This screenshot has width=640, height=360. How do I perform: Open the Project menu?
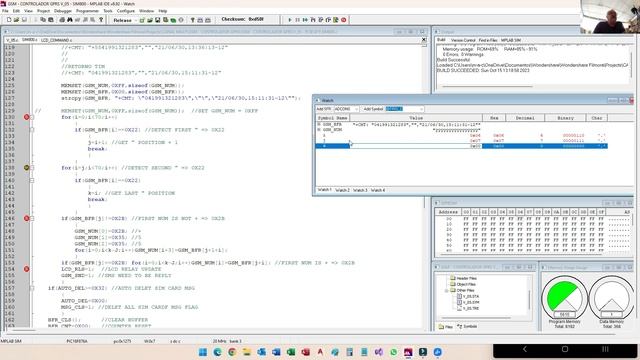pyautogui.click(x=43, y=11)
